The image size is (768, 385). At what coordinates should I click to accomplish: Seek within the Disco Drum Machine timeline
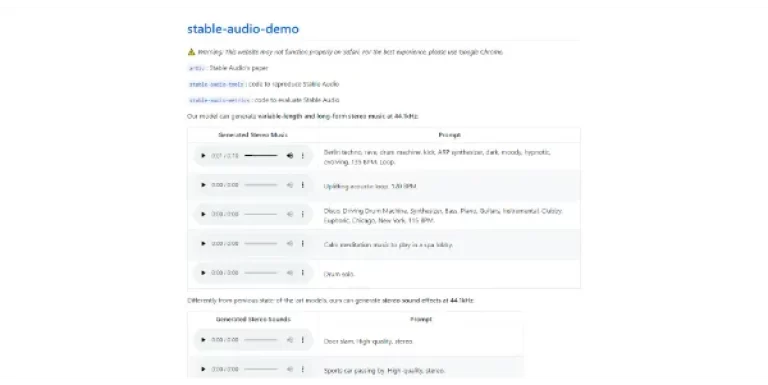[x=261, y=214]
